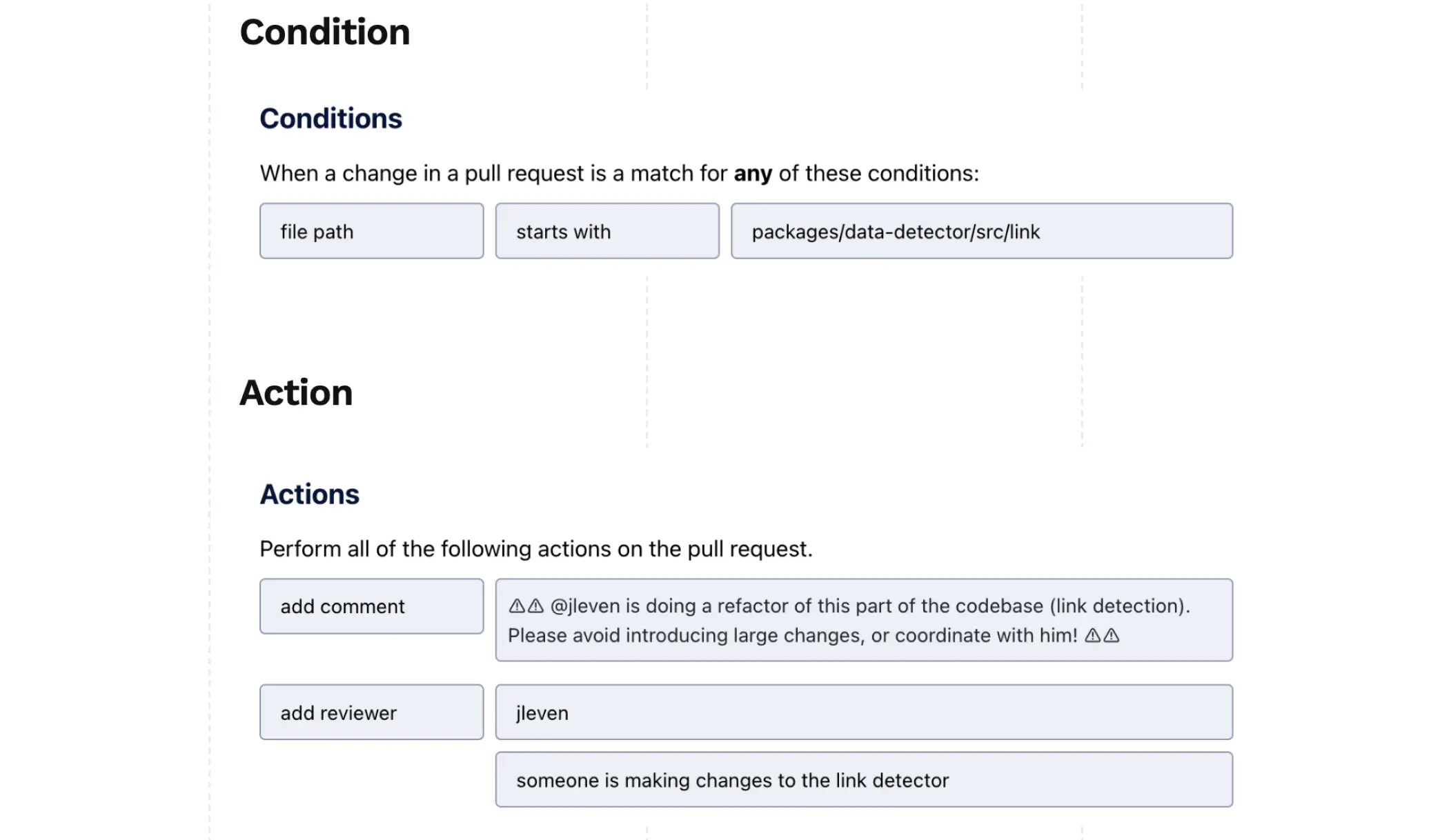Screen dimensions: 1449x840
Task: Open the 'file path' condition type selector
Action: pyautogui.click(x=371, y=231)
